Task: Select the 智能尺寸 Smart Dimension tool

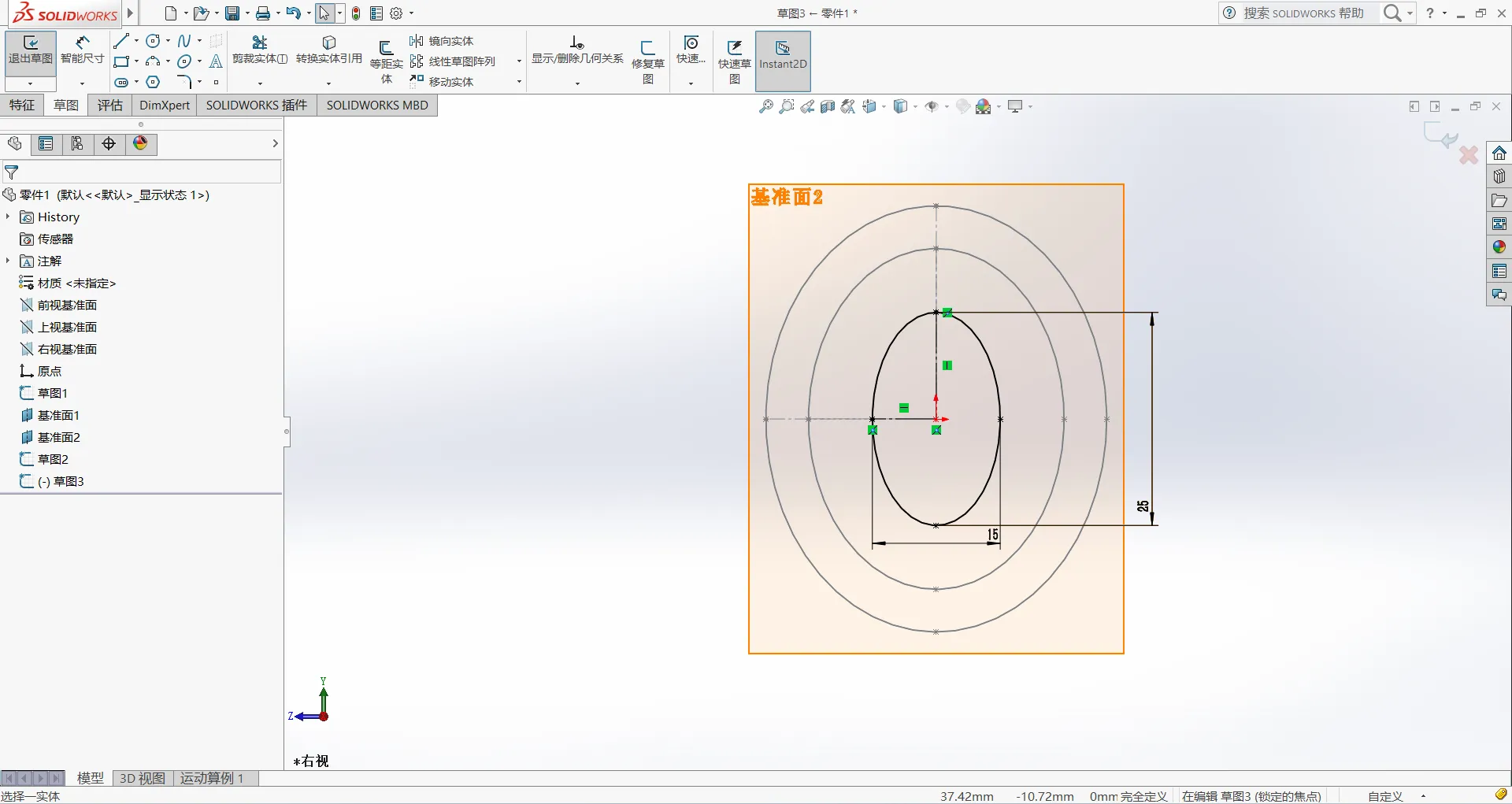Action: [82, 50]
